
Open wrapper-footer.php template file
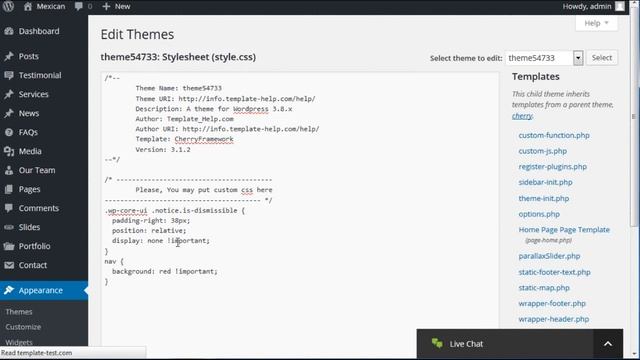tap(552, 304)
